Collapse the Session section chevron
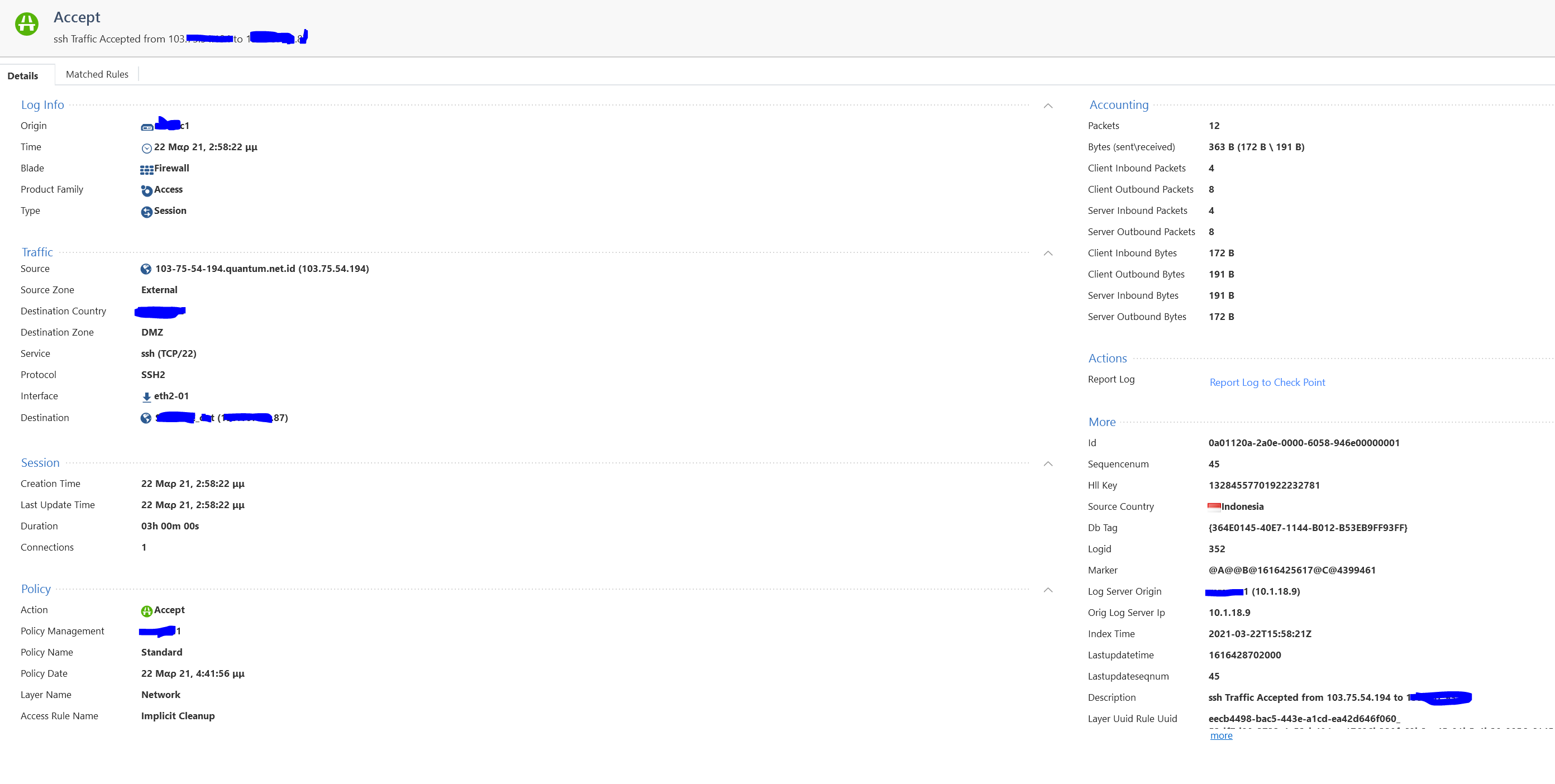 [1048, 463]
